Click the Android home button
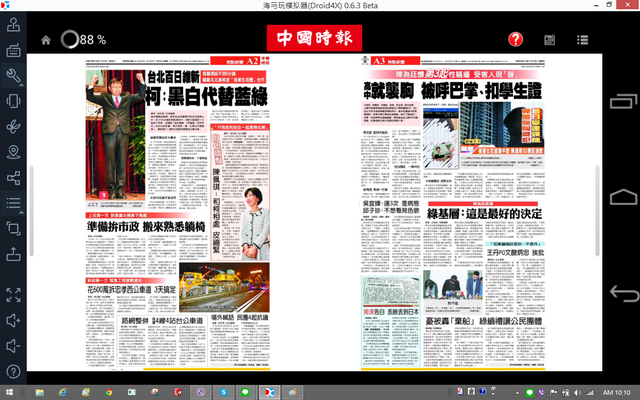The image size is (640, 400). click(623, 197)
